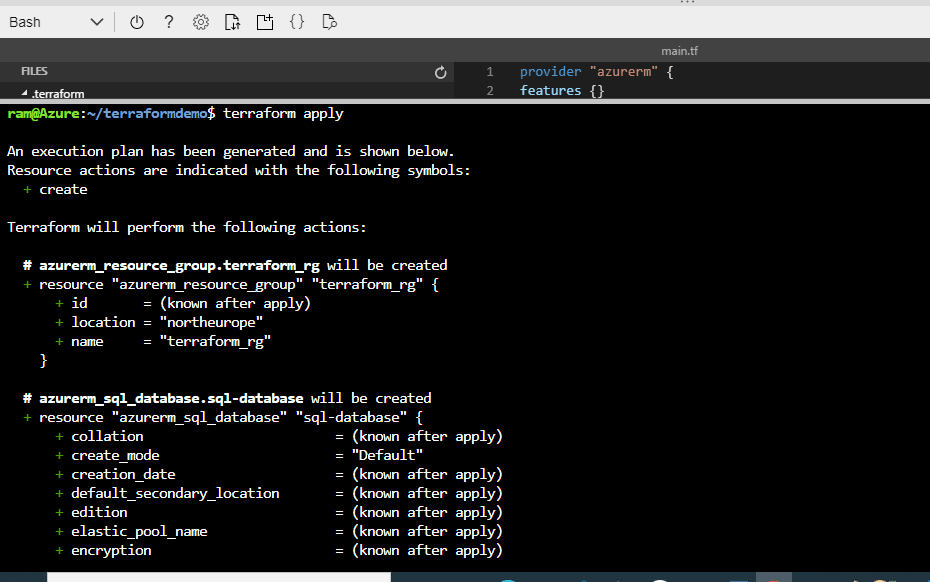Select the .terraform folder name
The height and width of the screenshot is (582, 930).
point(58,94)
